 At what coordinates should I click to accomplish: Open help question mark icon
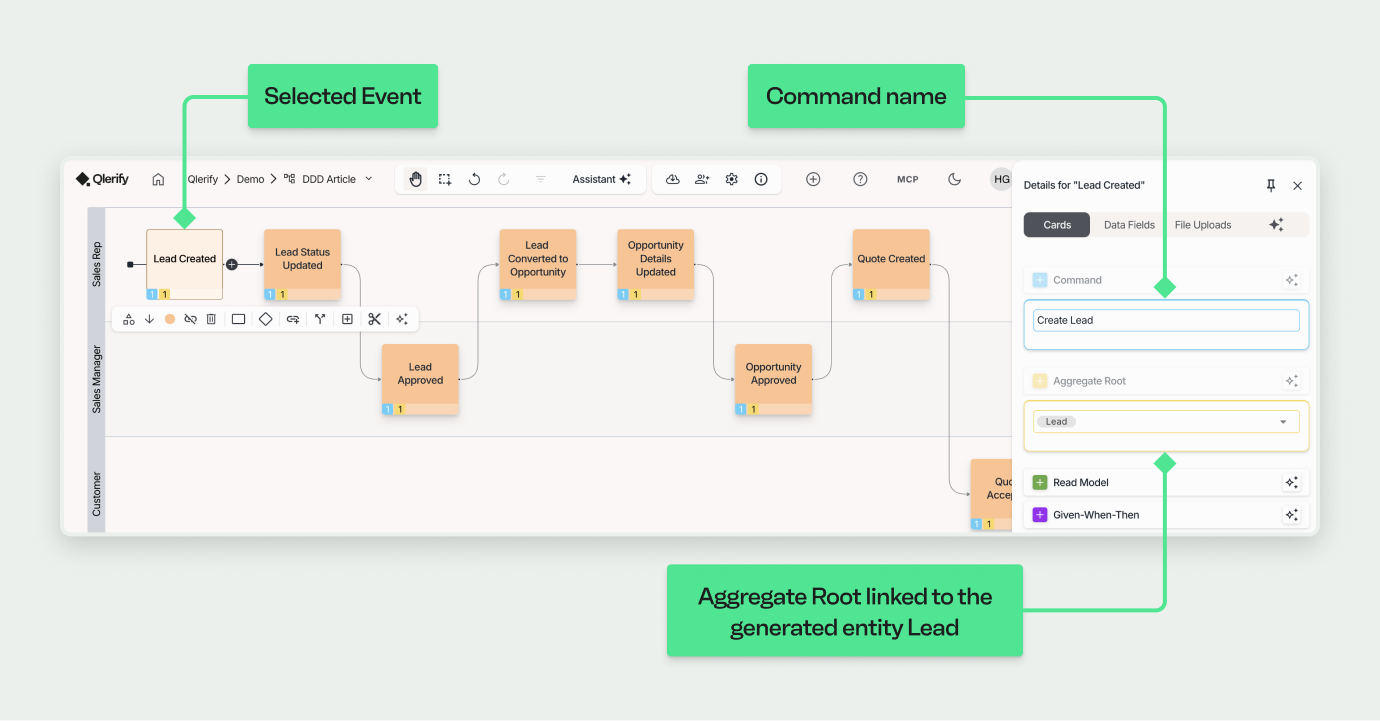click(x=860, y=179)
